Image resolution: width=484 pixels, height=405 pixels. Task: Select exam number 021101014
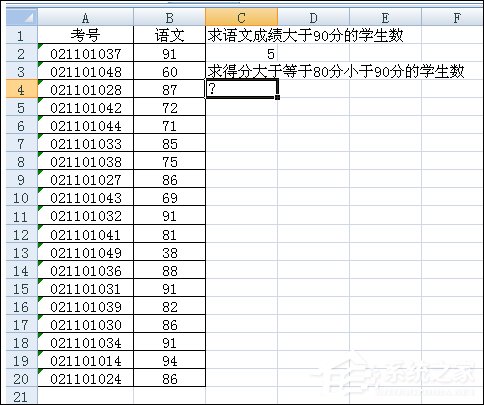click(x=86, y=360)
